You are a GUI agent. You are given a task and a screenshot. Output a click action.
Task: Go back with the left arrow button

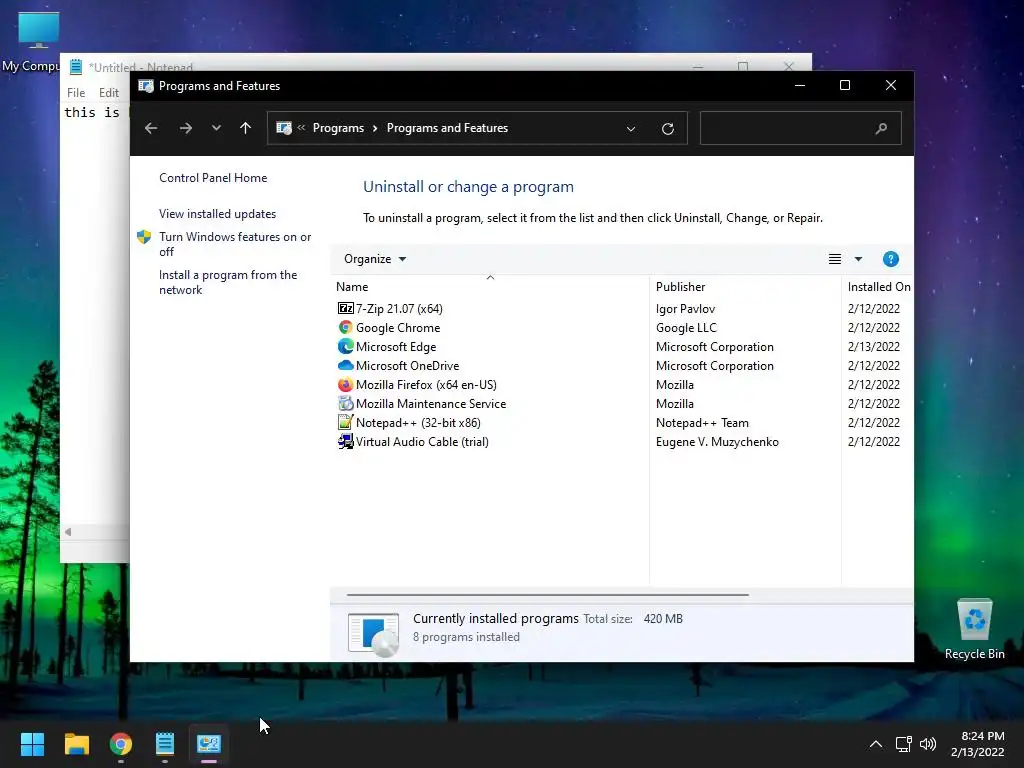(151, 128)
